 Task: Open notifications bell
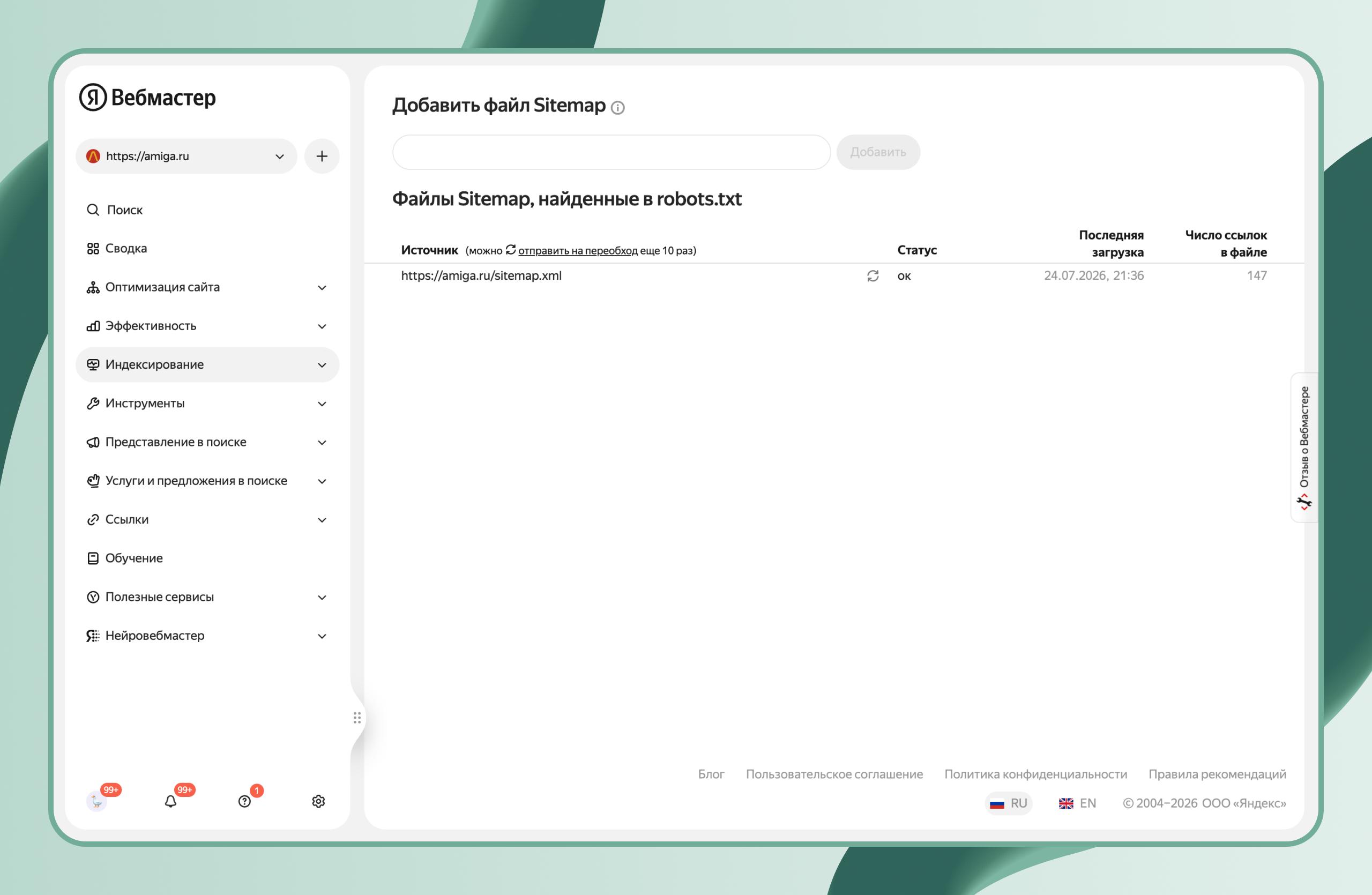click(x=170, y=802)
